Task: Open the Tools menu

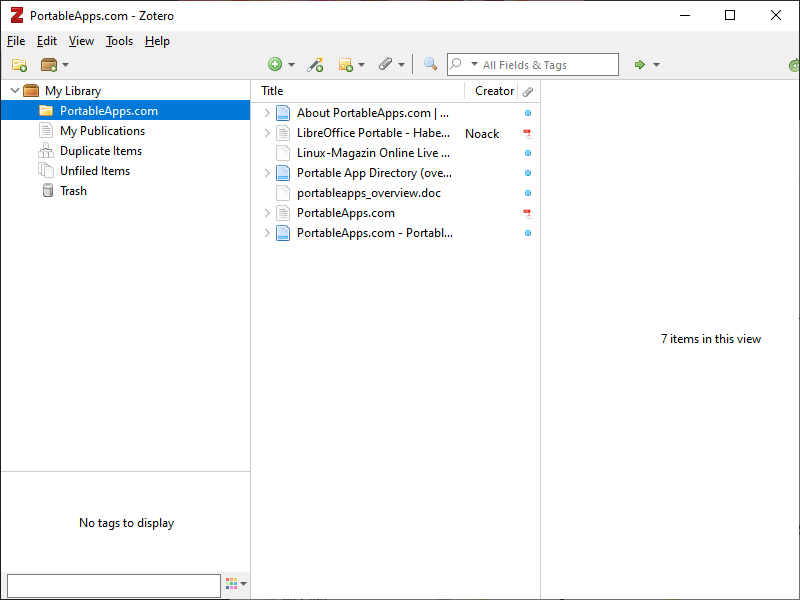Action: (119, 41)
